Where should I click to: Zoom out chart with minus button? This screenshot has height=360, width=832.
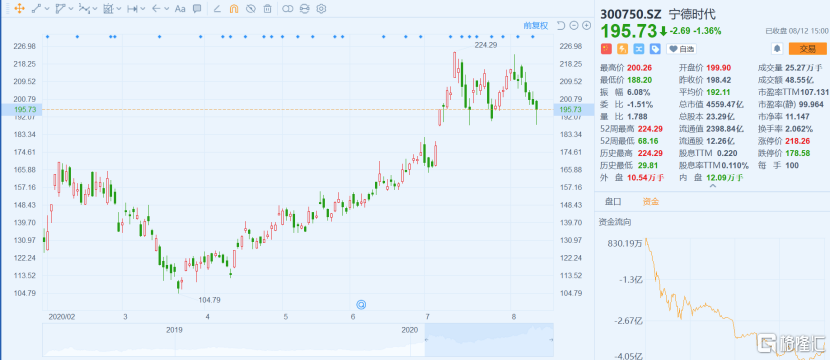tap(574, 25)
